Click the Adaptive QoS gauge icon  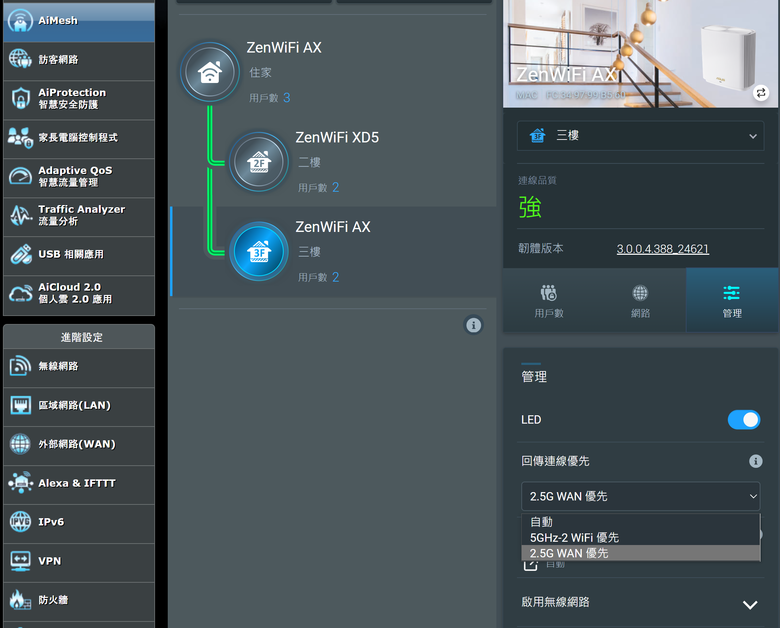[x=20, y=176]
